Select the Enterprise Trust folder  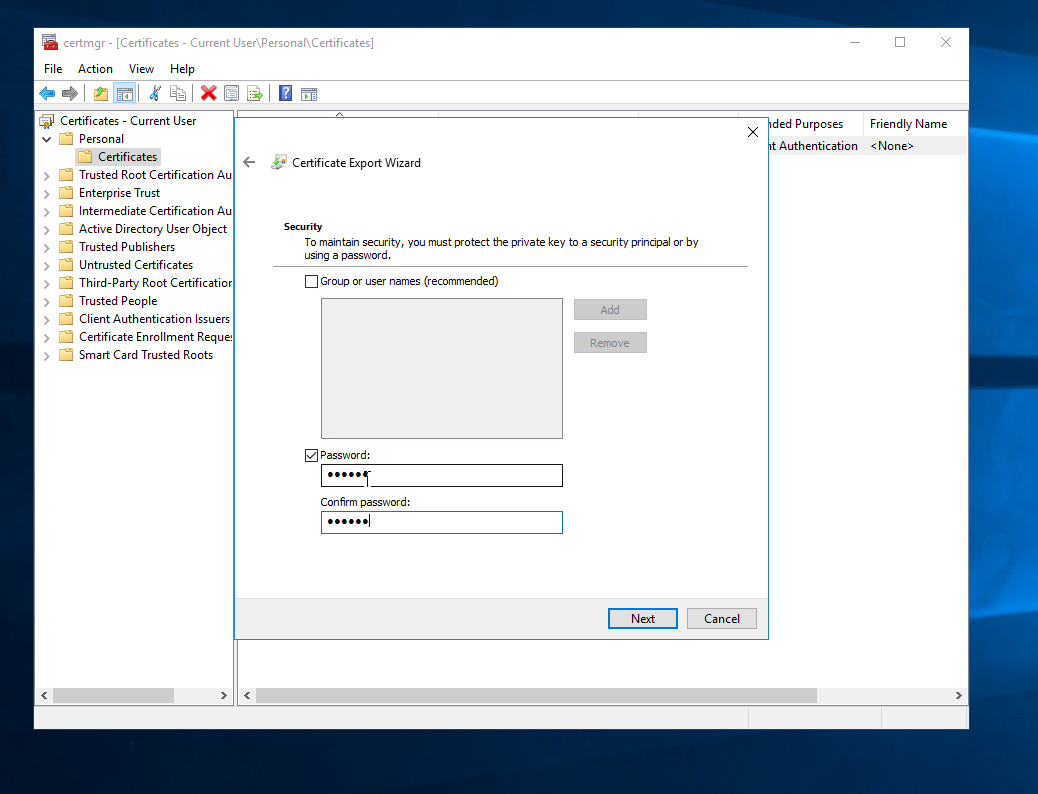click(119, 193)
